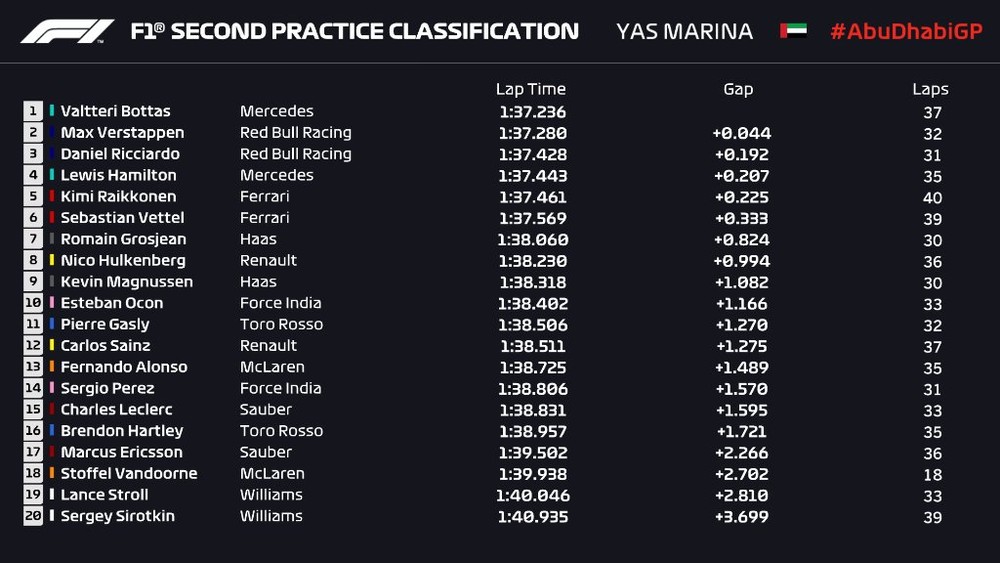Click Esteban Ocon pink team color bar
This screenshot has width=1000, height=563.
(52, 303)
